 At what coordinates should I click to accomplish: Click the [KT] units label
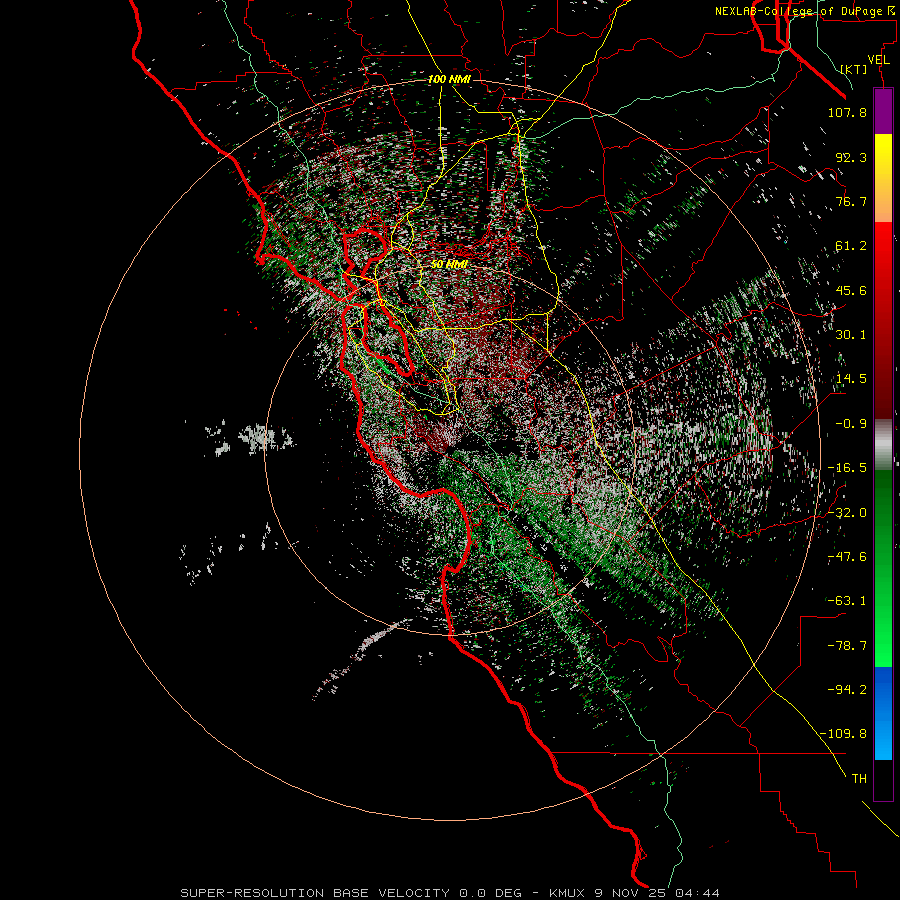coord(854,69)
